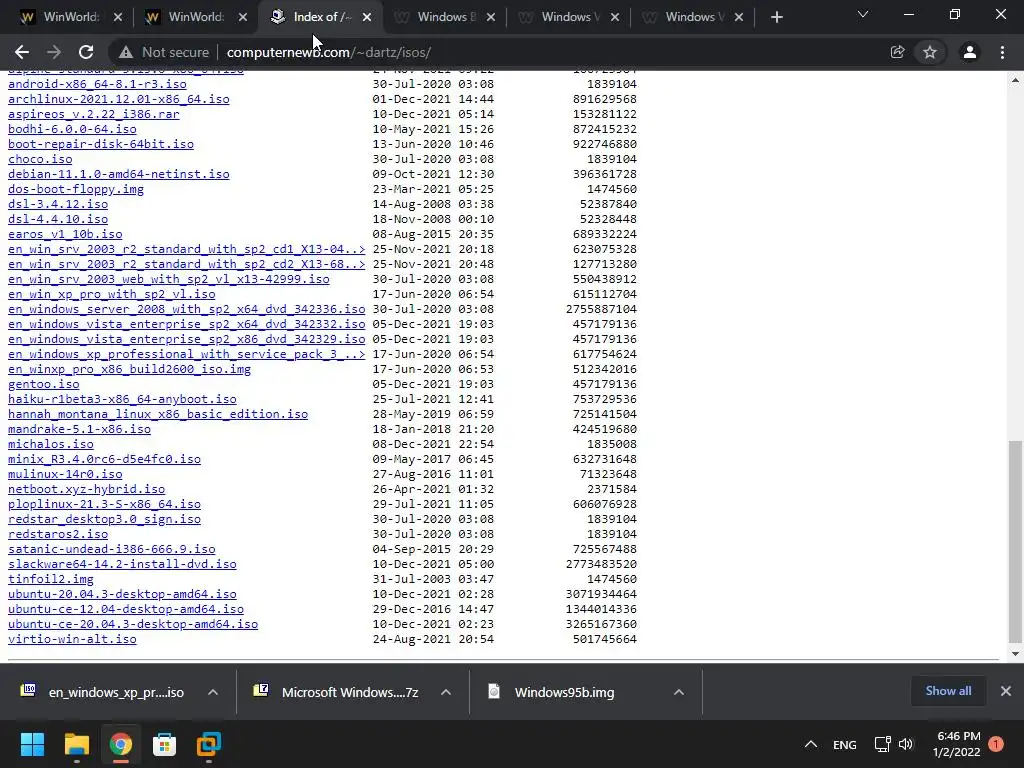The height and width of the screenshot is (768, 1024).
Task: Open VirtualBox icon in taskbar
Action: (x=209, y=744)
